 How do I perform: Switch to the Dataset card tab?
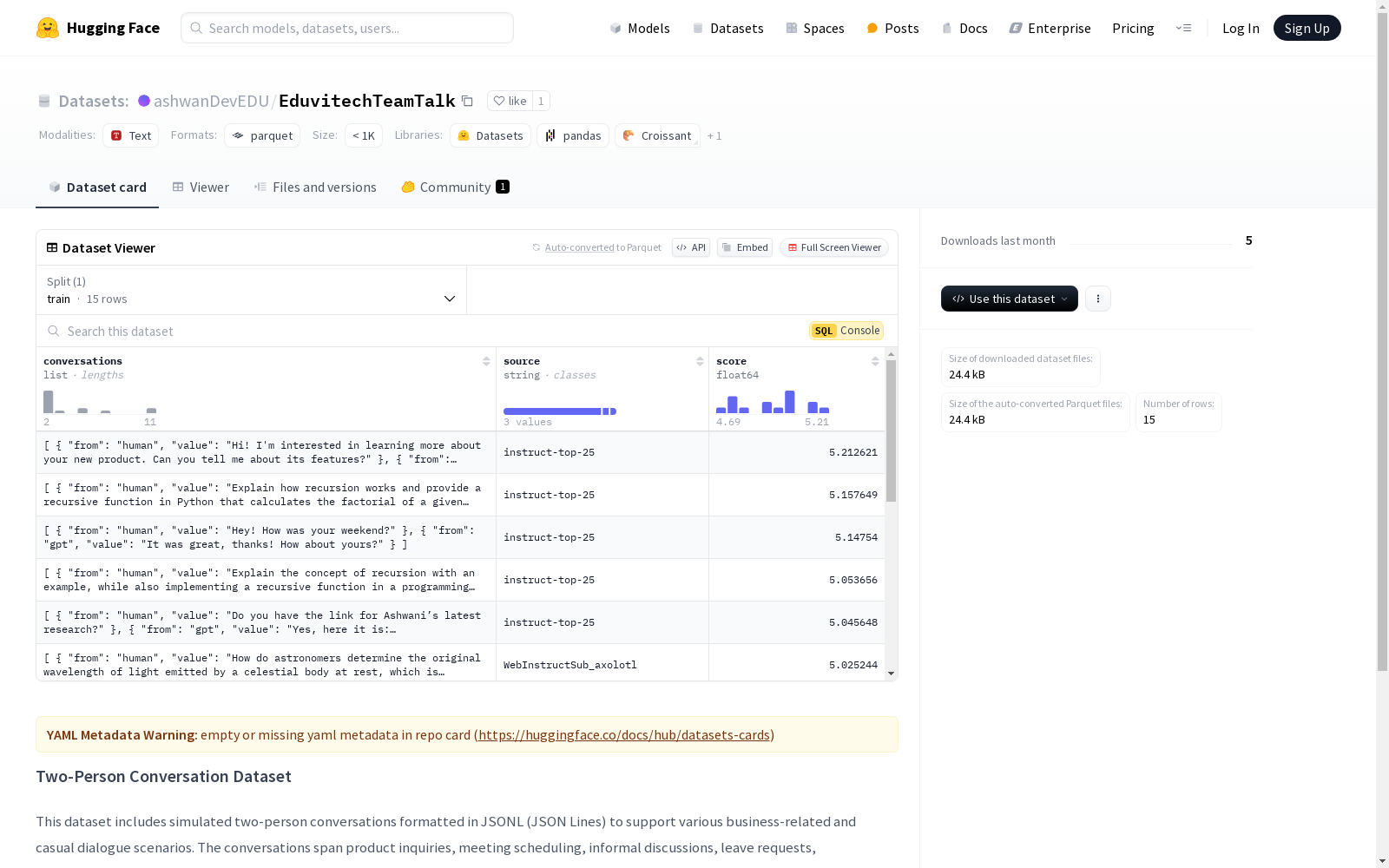[x=97, y=187]
